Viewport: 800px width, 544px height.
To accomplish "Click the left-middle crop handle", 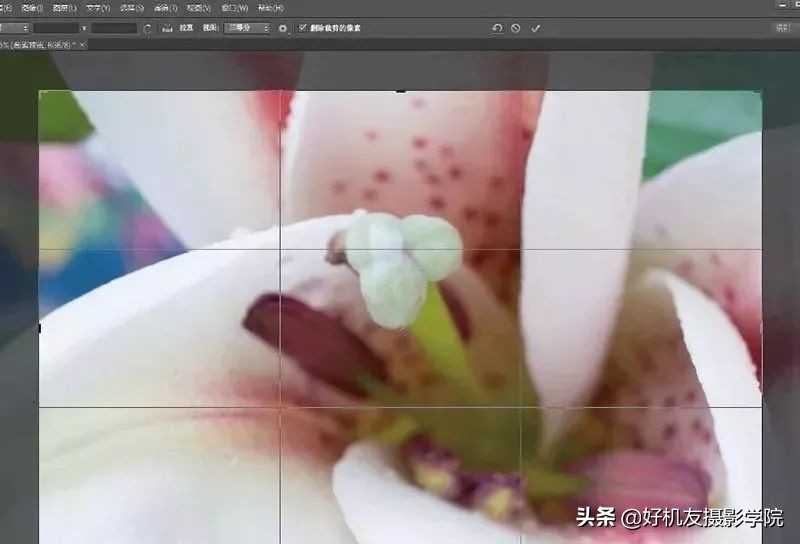I will tap(40, 329).
